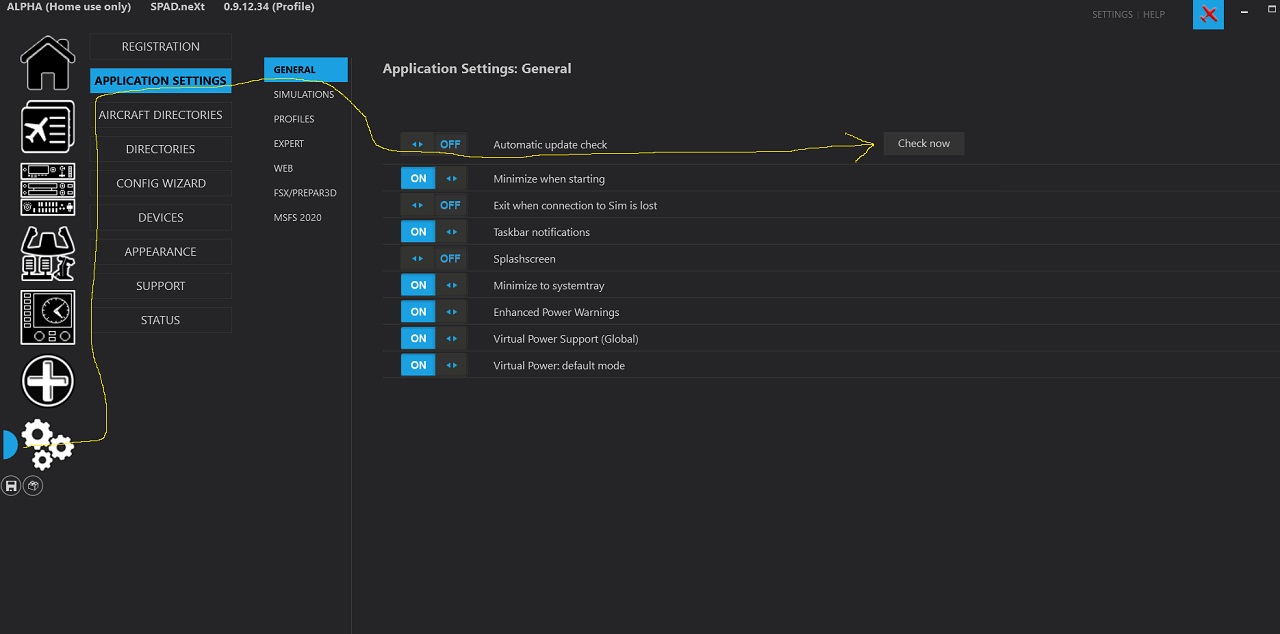1280x634 pixels.
Task: Open the yoke and joystick devices icon
Action: tap(48, 253)
